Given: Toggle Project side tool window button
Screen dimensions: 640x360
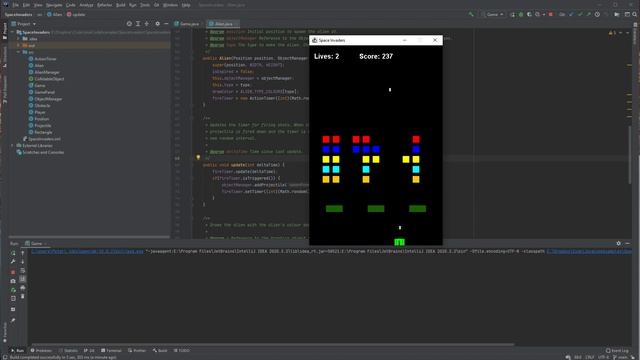Looking at the screenshot, I should tap(4, 31).
